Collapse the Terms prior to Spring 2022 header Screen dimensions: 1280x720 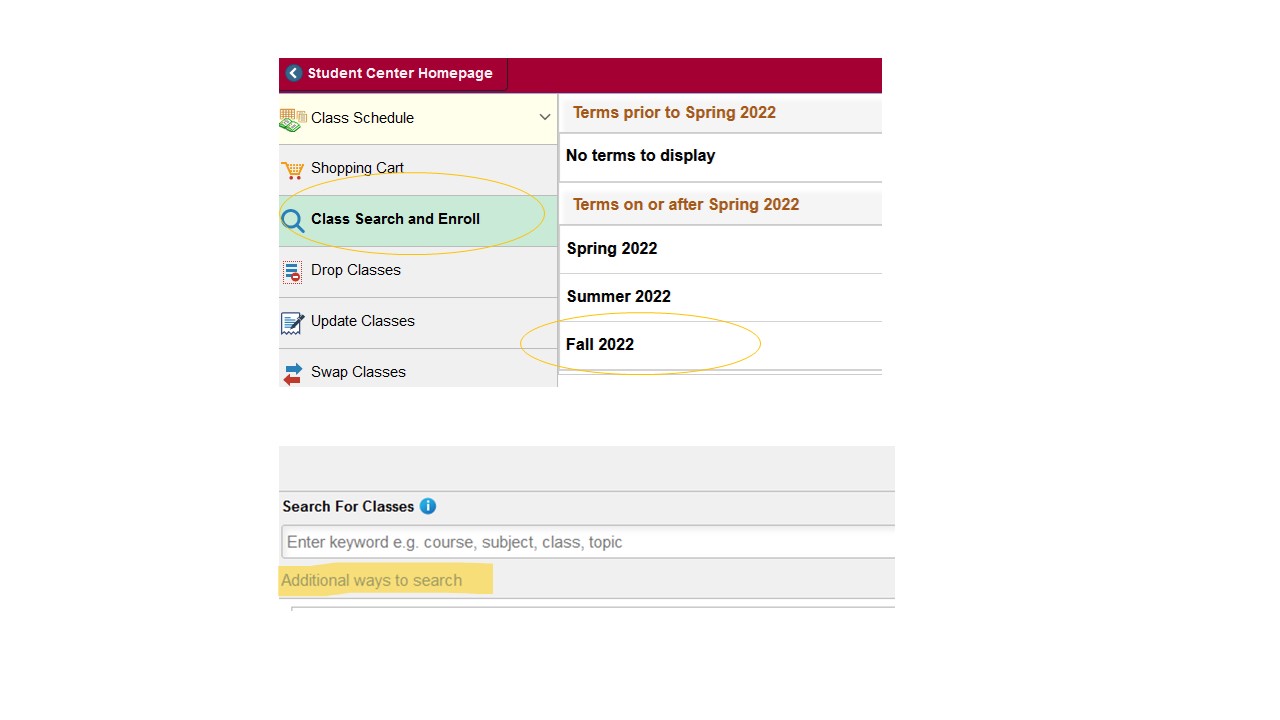tap(674, 113)
